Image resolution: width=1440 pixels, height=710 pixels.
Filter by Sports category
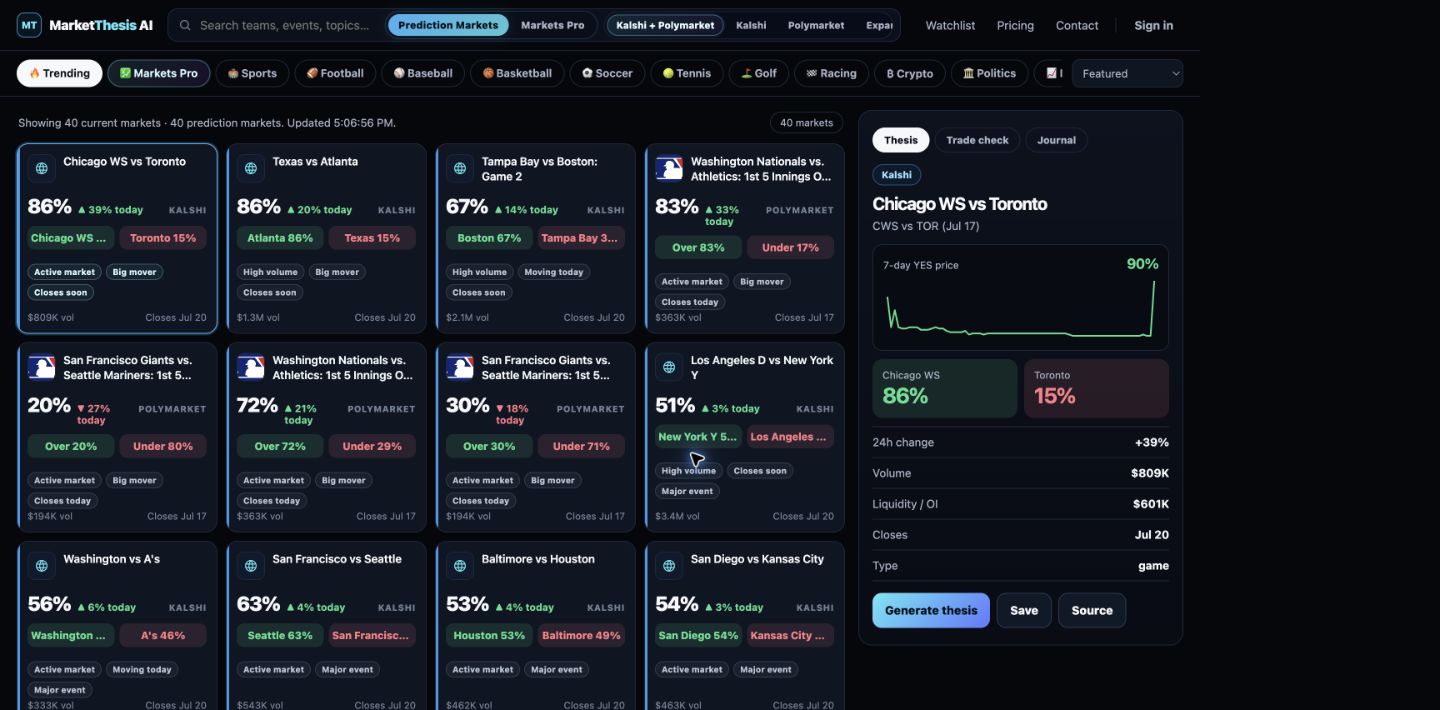252,73
